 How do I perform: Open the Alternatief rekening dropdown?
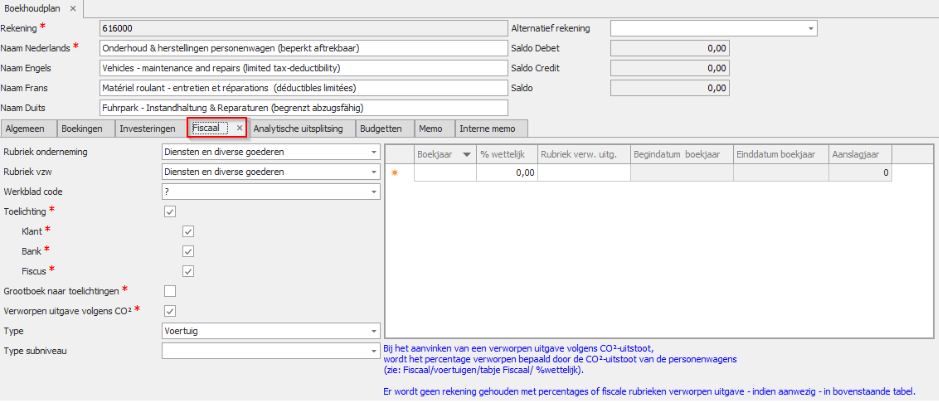(x=810, y=29)
